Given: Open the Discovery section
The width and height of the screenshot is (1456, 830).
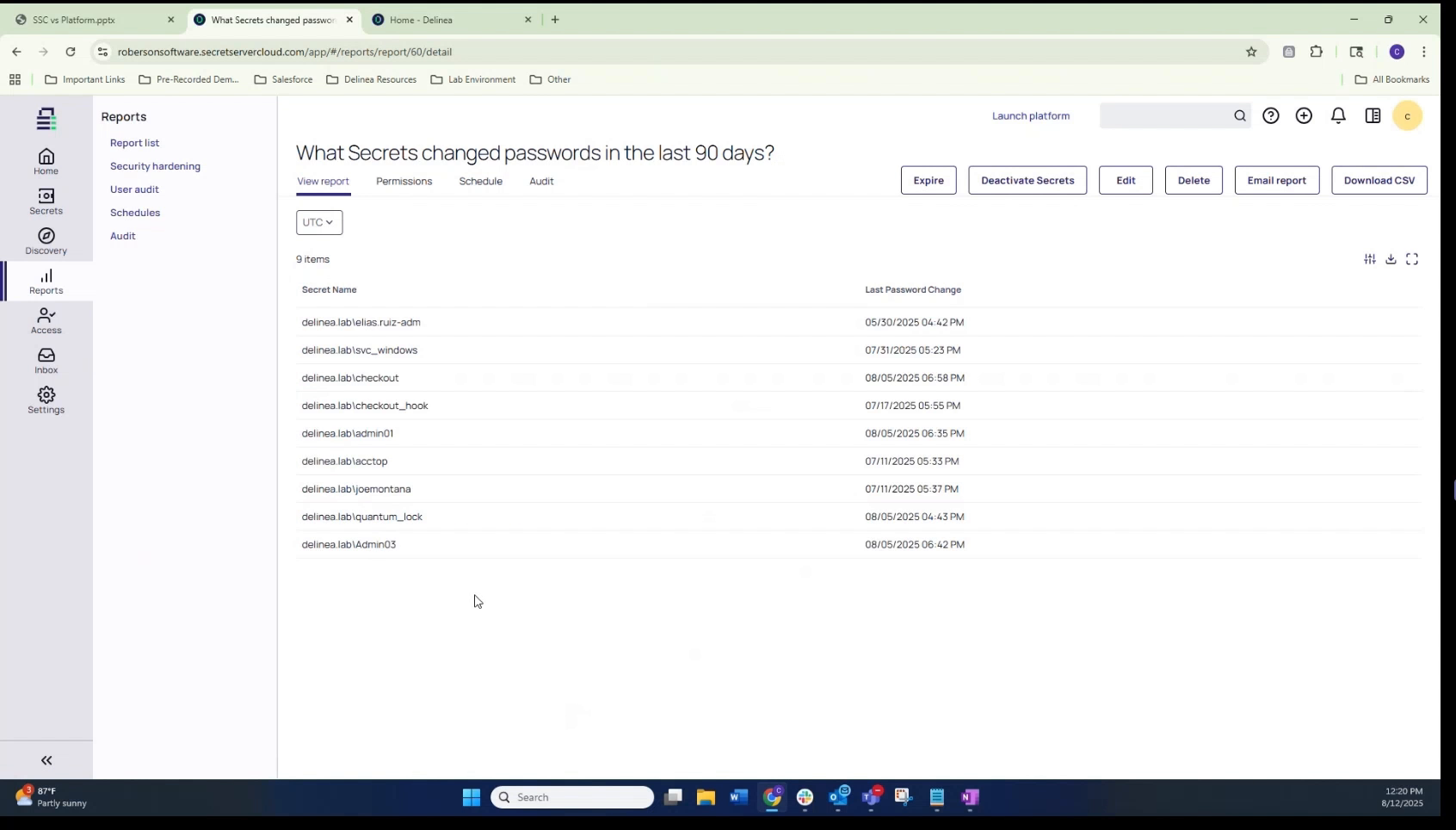Looking at the screenshot, I should [x=46, y=240].
